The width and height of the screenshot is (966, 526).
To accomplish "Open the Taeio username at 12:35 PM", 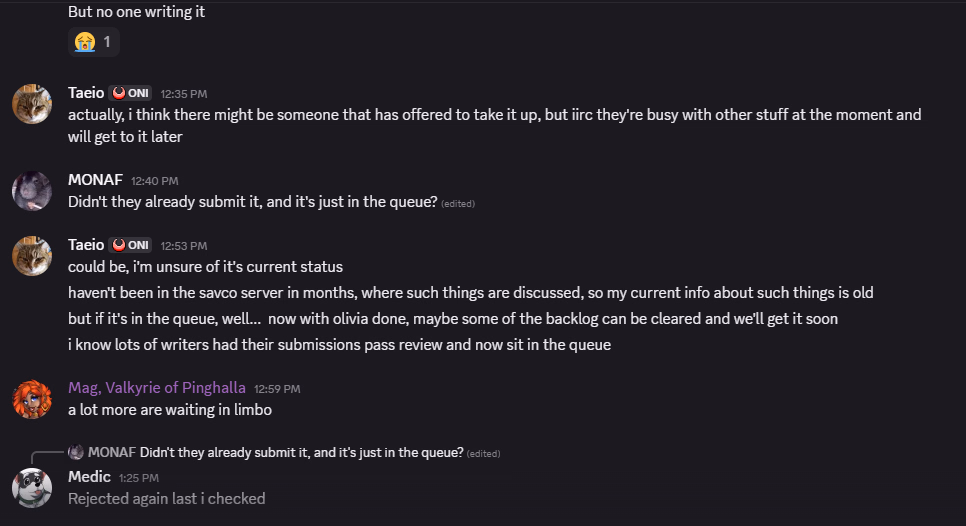I will [x=86, y=93].
